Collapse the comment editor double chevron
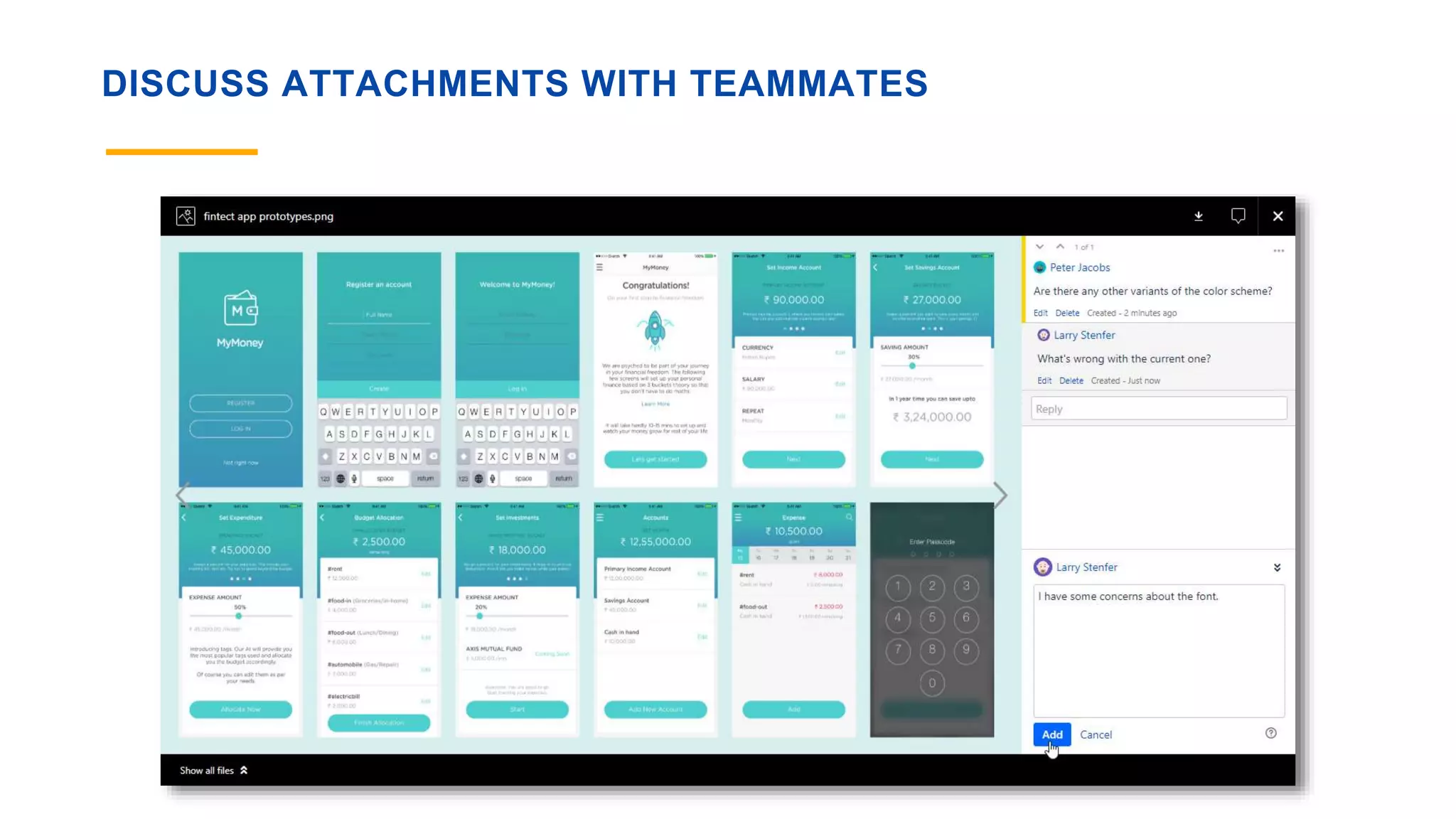1456x819 pixels. pos(1277,567)
